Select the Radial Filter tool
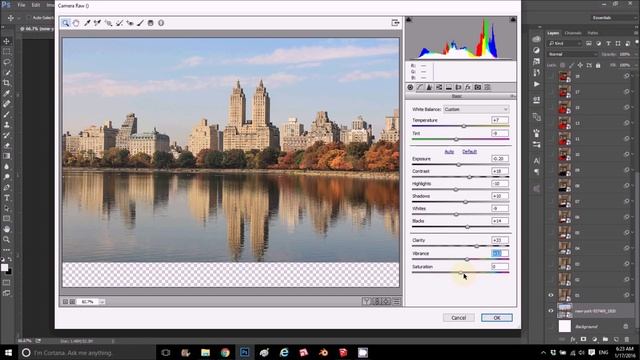 click(x=161, y=23)
